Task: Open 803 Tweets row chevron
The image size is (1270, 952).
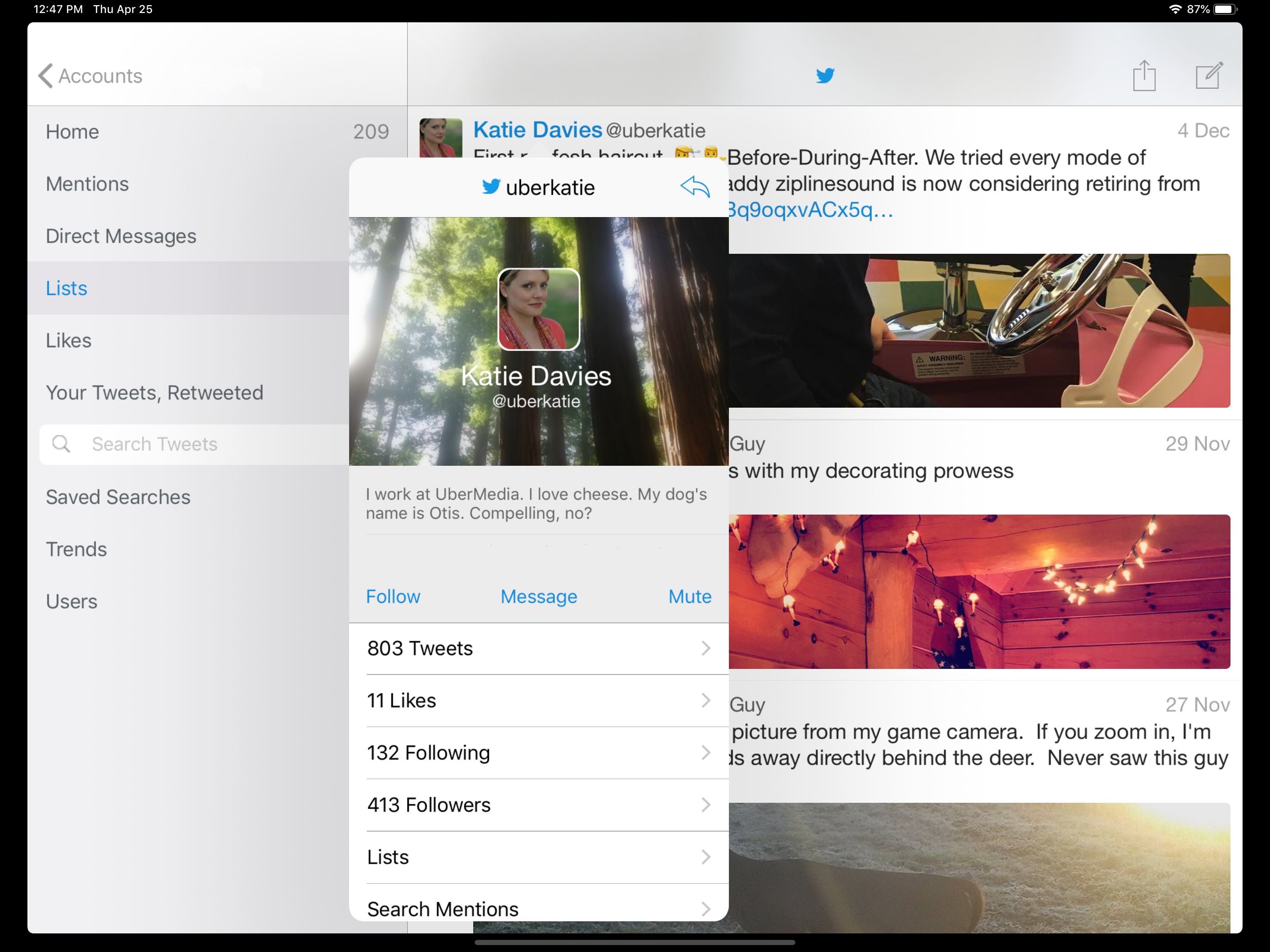Action: click(706, 648)
